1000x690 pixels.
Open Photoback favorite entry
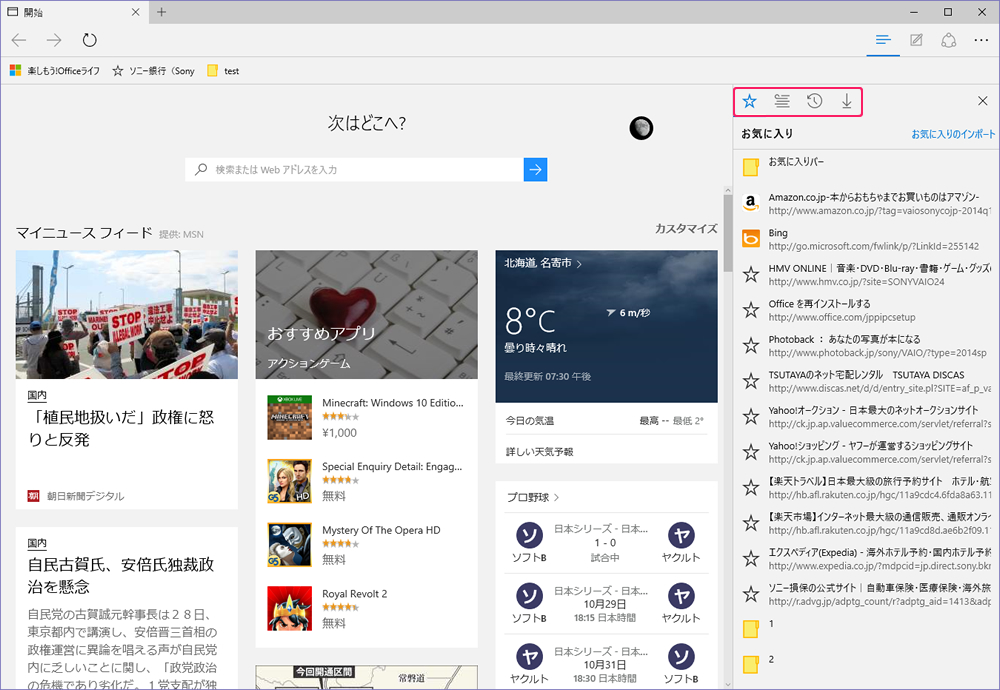click(x=866, y=346)
